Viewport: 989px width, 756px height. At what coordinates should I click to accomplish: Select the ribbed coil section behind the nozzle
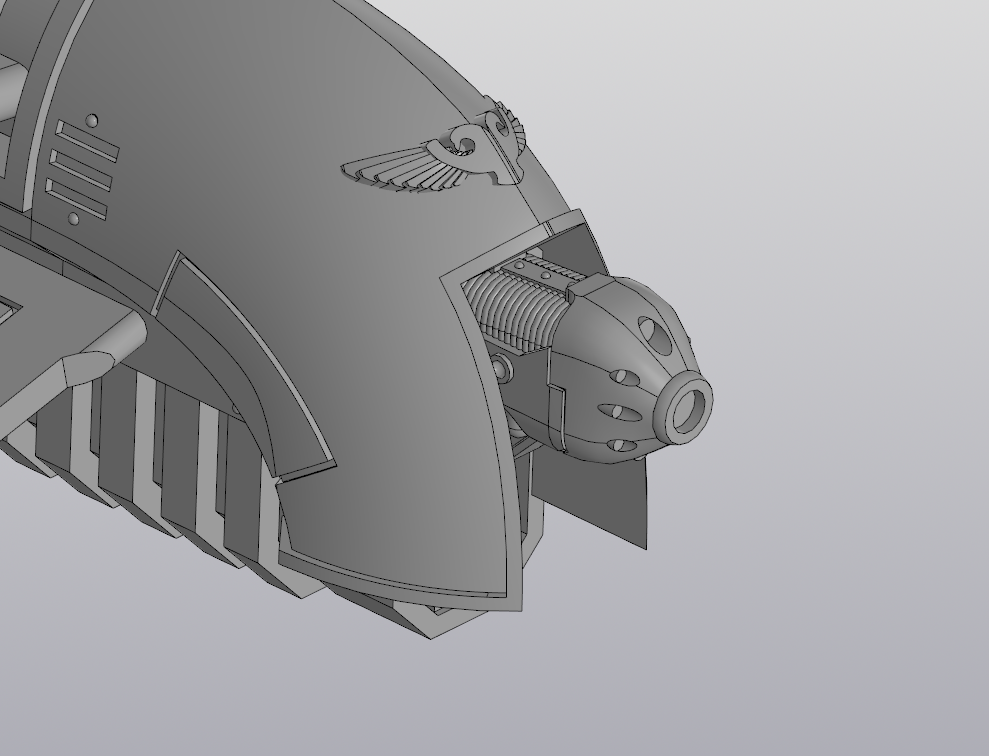point(505,306)
